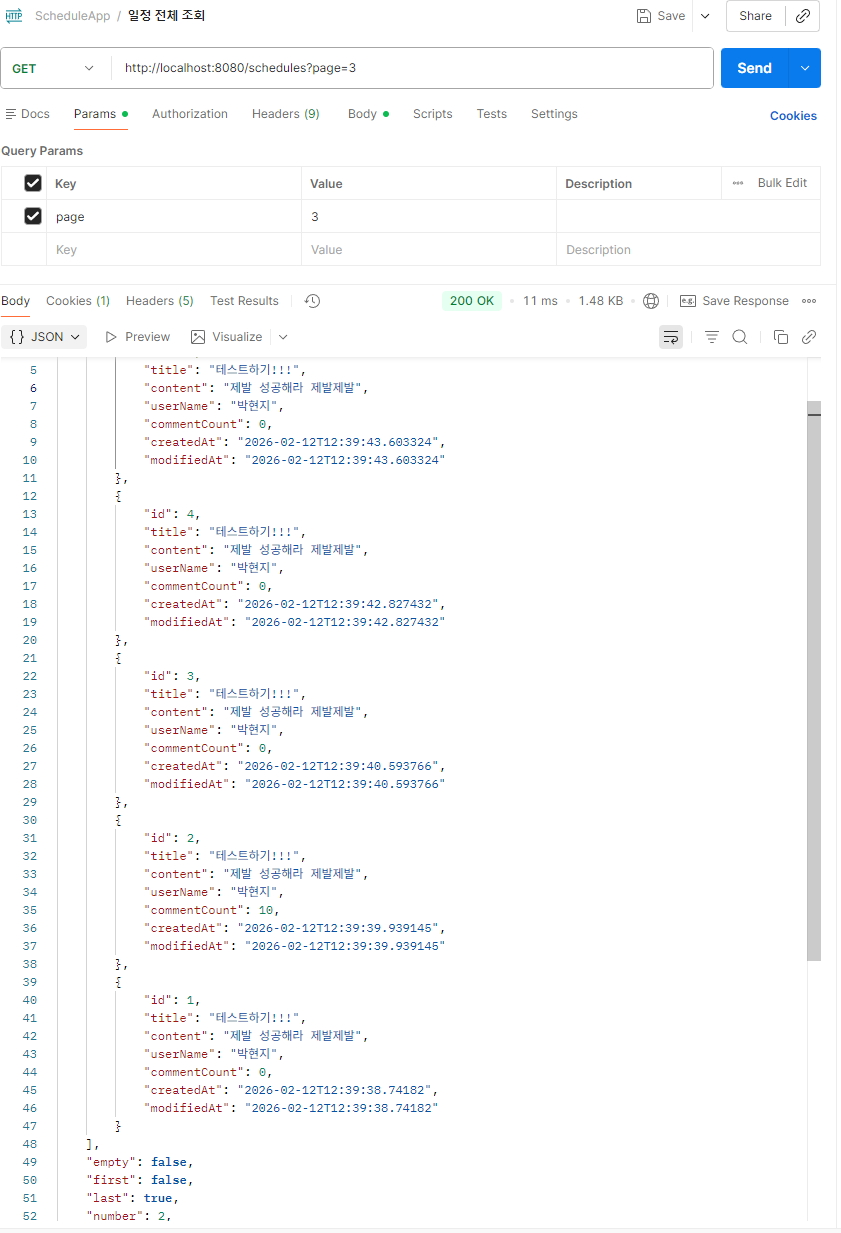The width and height of the screenshot is (841, 1233).
Task: Click the empty Value placeholder field
Action: coord(429,250)
